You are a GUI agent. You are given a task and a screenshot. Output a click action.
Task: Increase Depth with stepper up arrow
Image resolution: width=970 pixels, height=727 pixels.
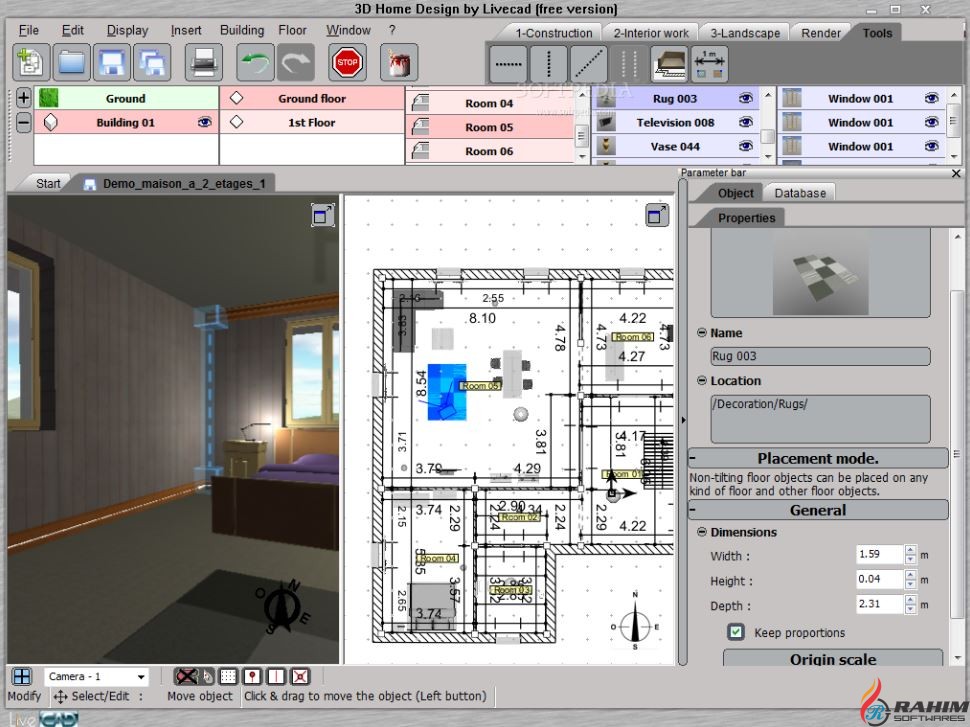tap(910, 600)
